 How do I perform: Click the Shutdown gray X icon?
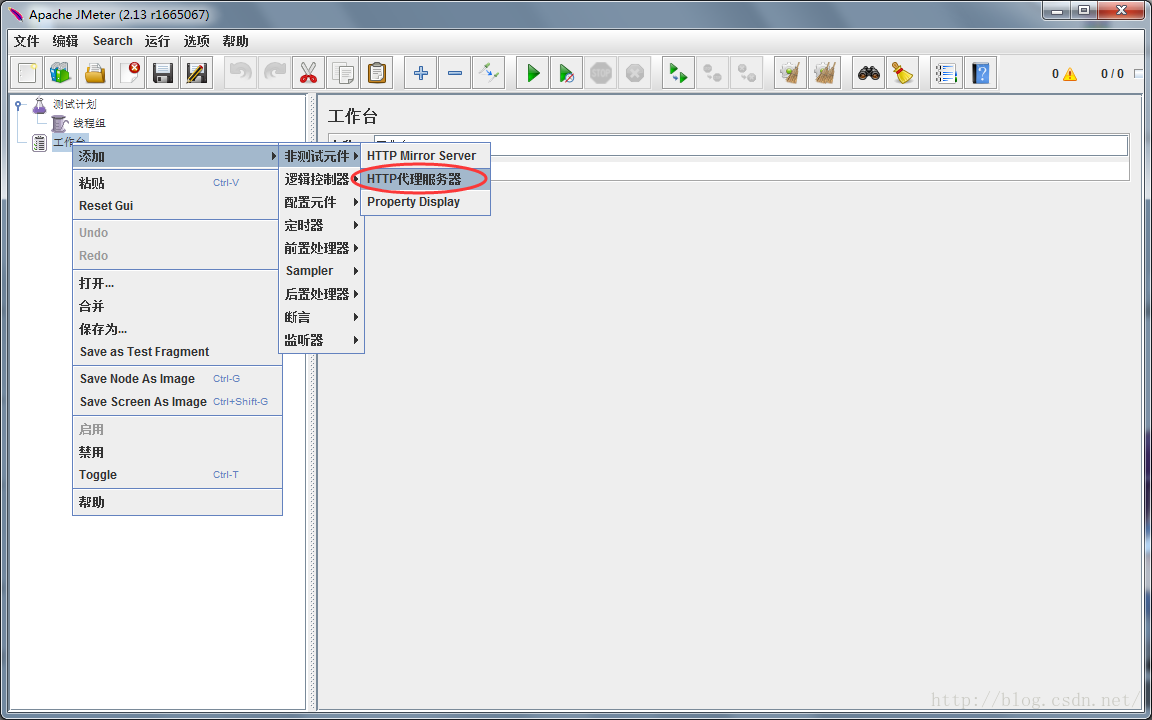point(634,73)
